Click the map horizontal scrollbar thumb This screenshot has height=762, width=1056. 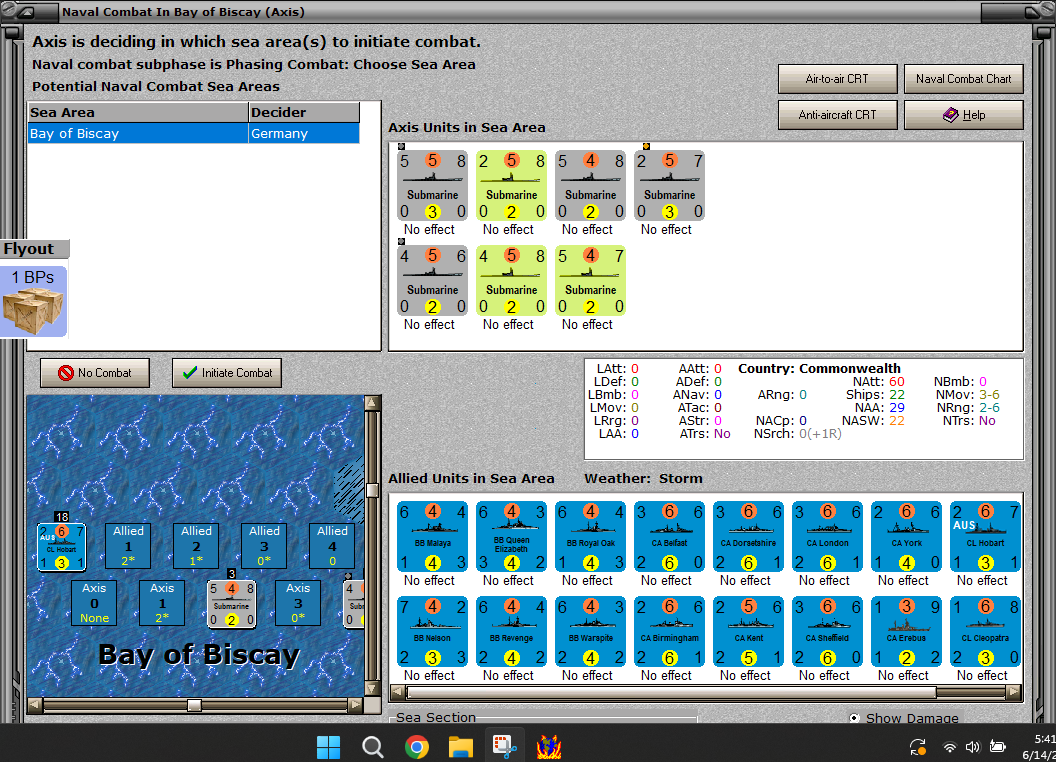pos(194,705)
